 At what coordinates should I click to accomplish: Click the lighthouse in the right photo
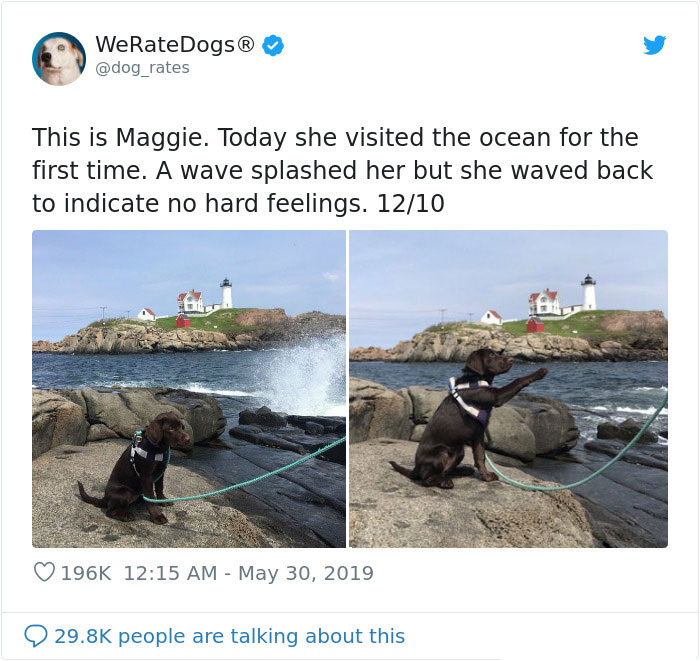coord(588,292)
